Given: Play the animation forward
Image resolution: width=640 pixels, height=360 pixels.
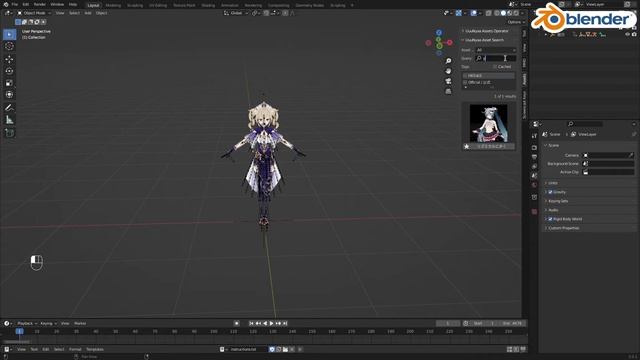Looking at the screenshot, I should pos(271,323).
